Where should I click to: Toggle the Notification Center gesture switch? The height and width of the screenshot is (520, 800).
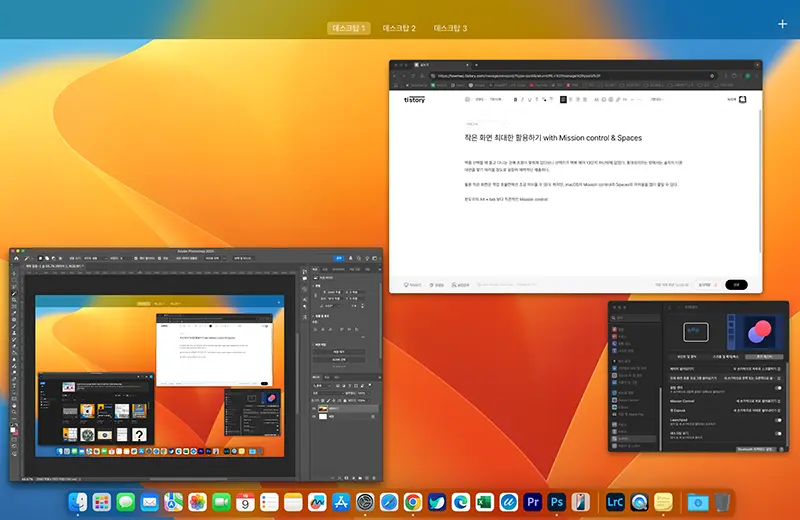(x=778, y=388)
